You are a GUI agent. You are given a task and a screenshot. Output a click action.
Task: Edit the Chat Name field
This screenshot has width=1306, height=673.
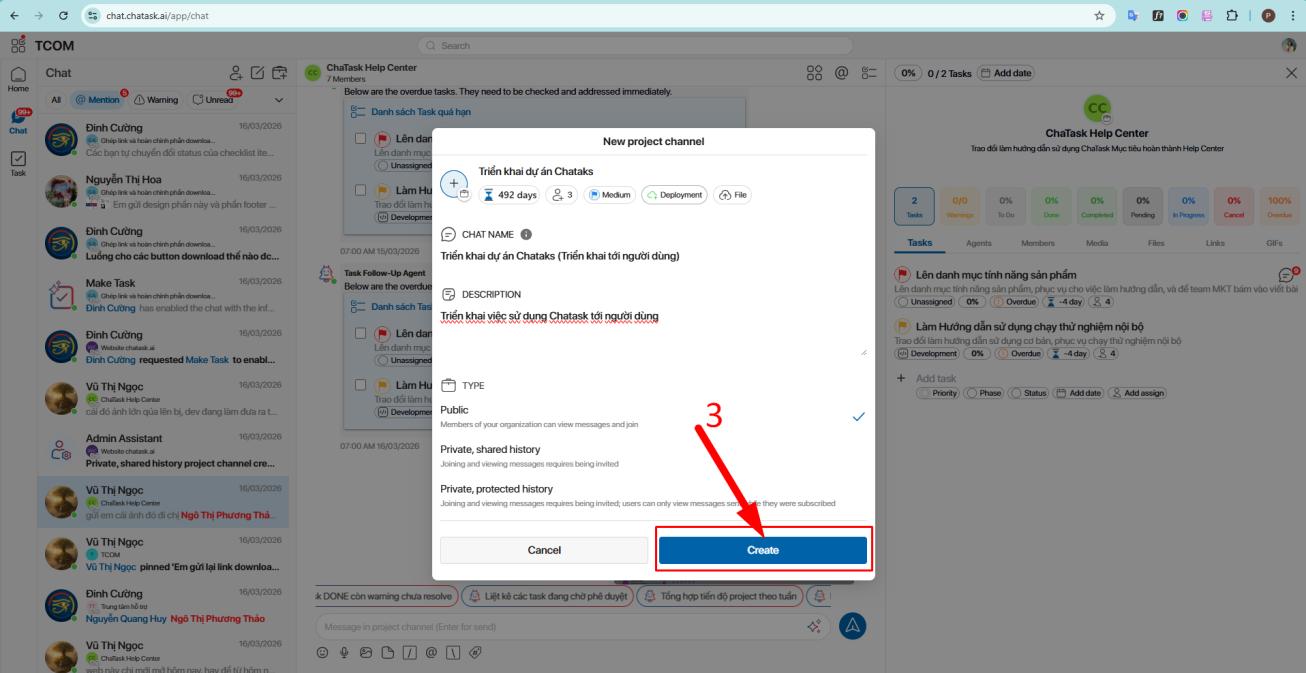[653, 255]
